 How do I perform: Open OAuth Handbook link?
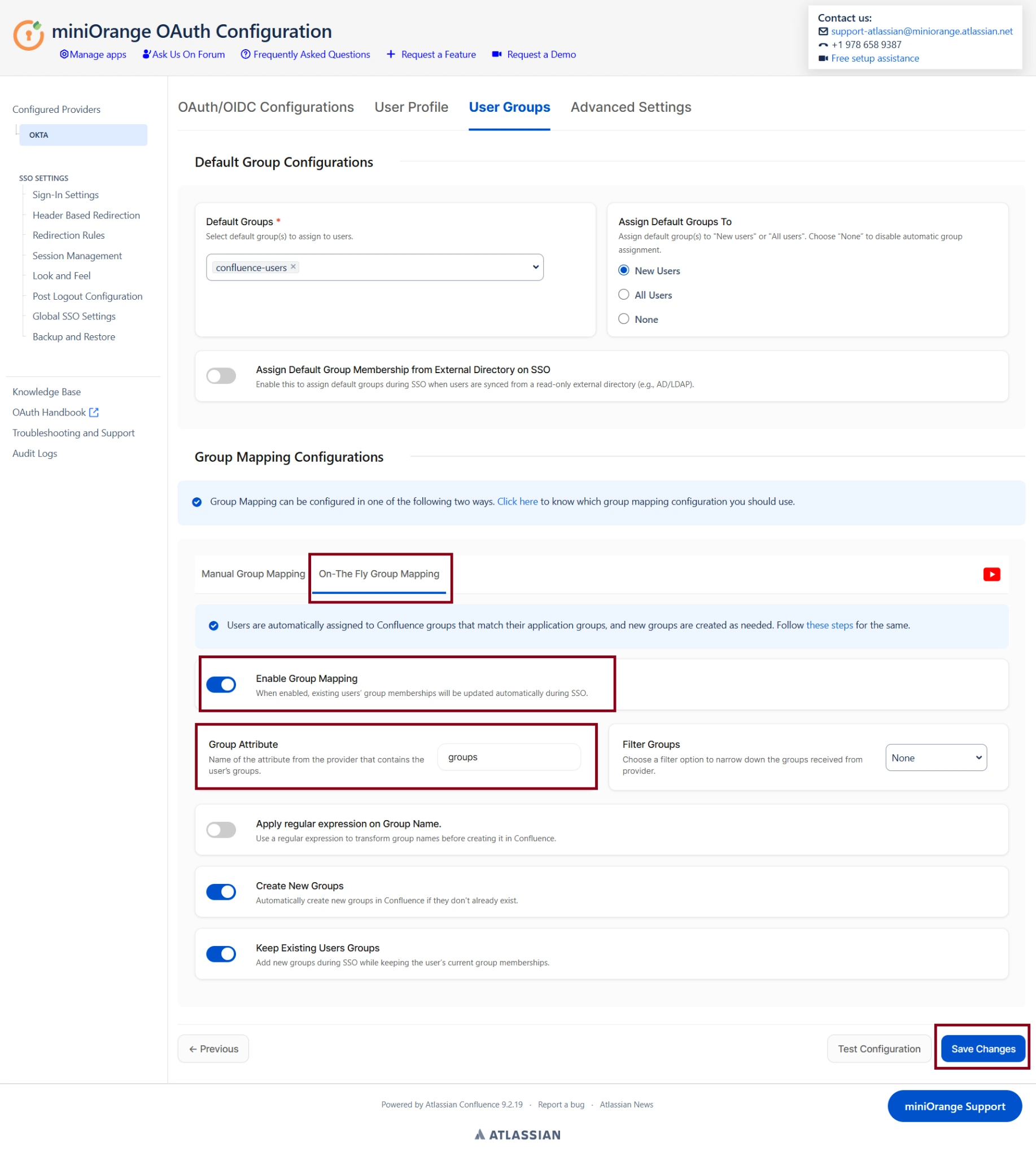point(49,412)
